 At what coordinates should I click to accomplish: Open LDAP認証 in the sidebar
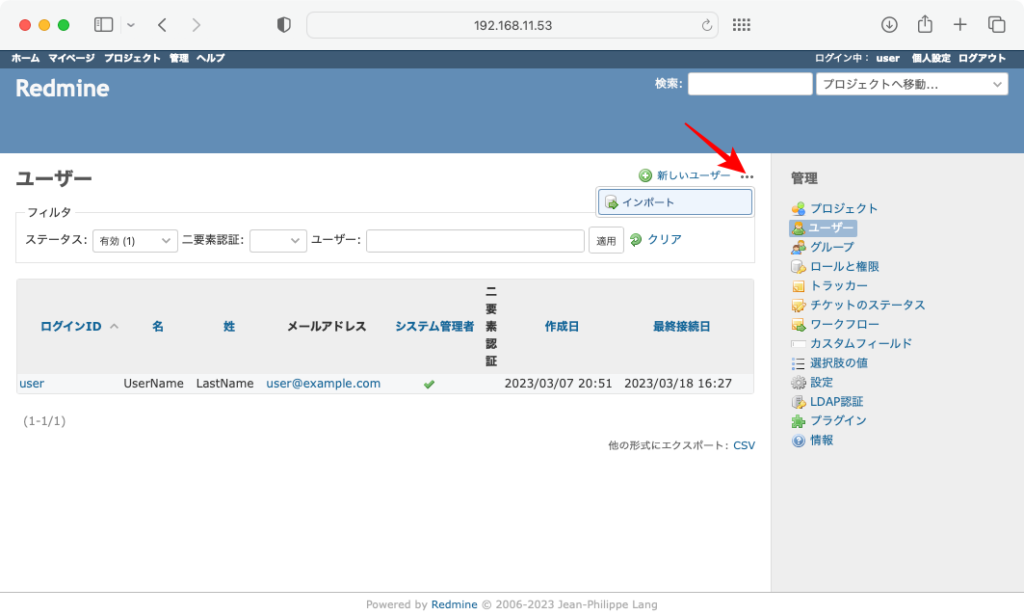pos(837,402)
